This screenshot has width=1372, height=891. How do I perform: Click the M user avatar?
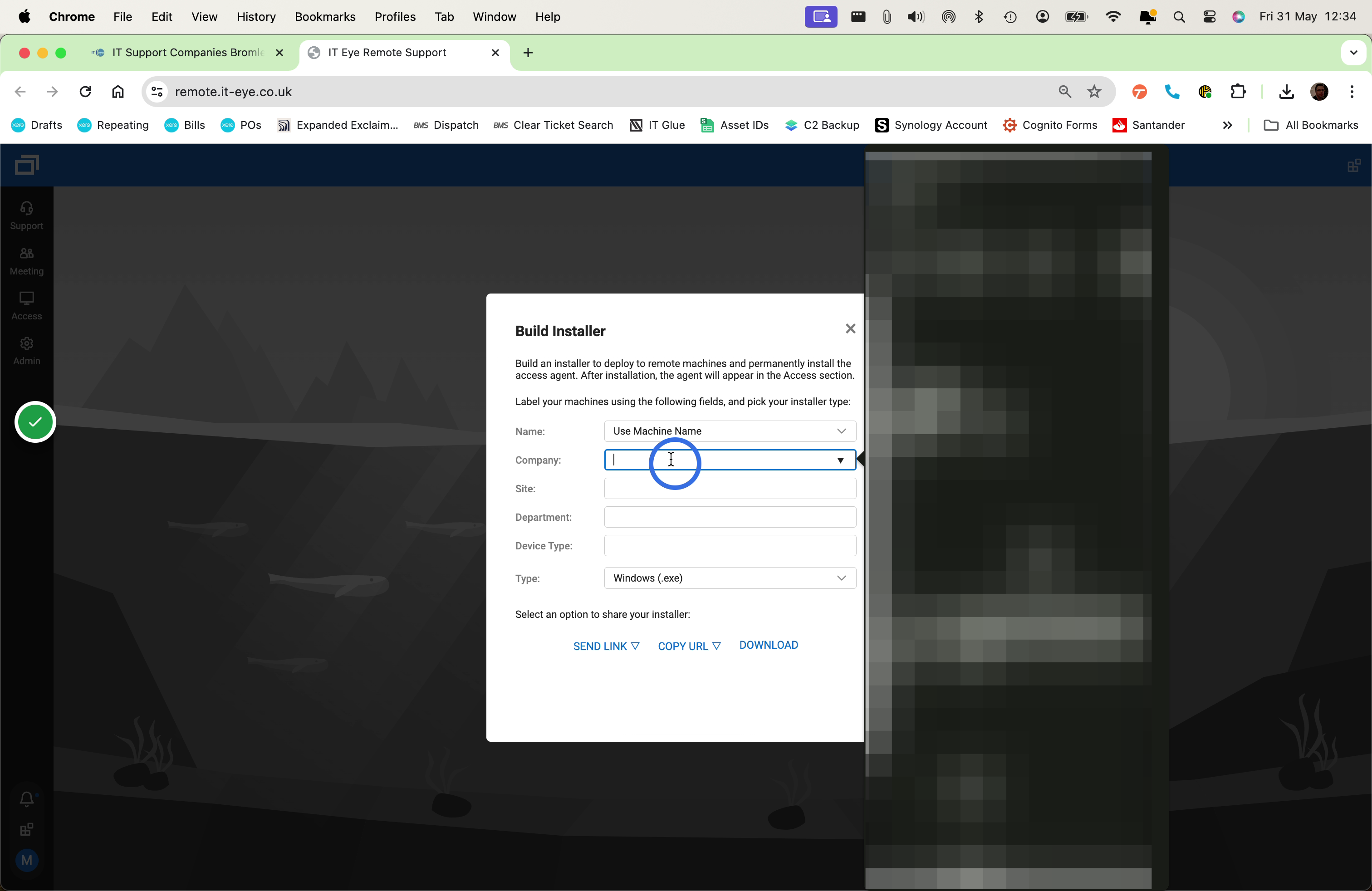[x=26, y=861]
